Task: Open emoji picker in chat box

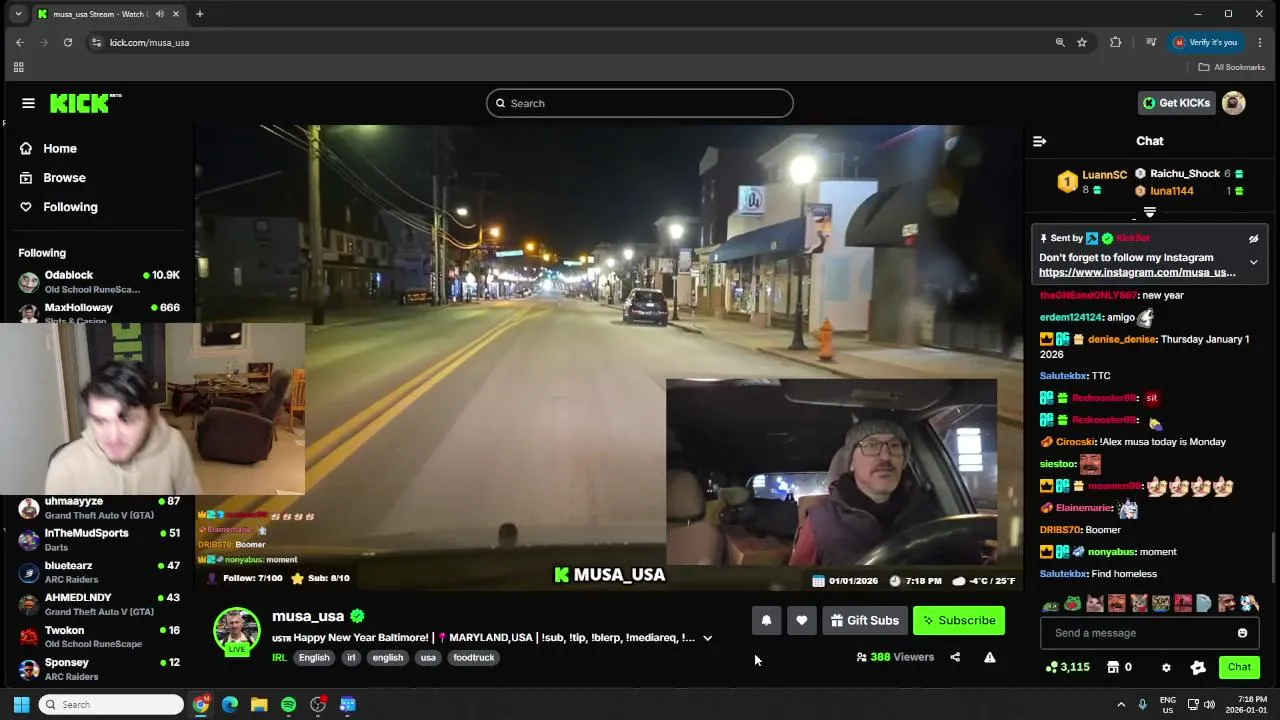Action: pyautogui.click(x=1242, y=633)
